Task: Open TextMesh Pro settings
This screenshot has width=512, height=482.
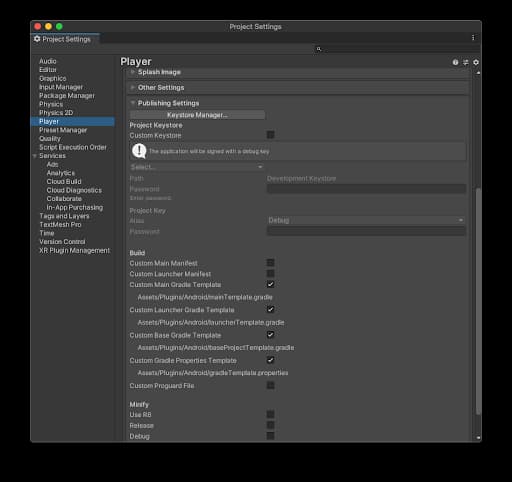Action: 60,225
